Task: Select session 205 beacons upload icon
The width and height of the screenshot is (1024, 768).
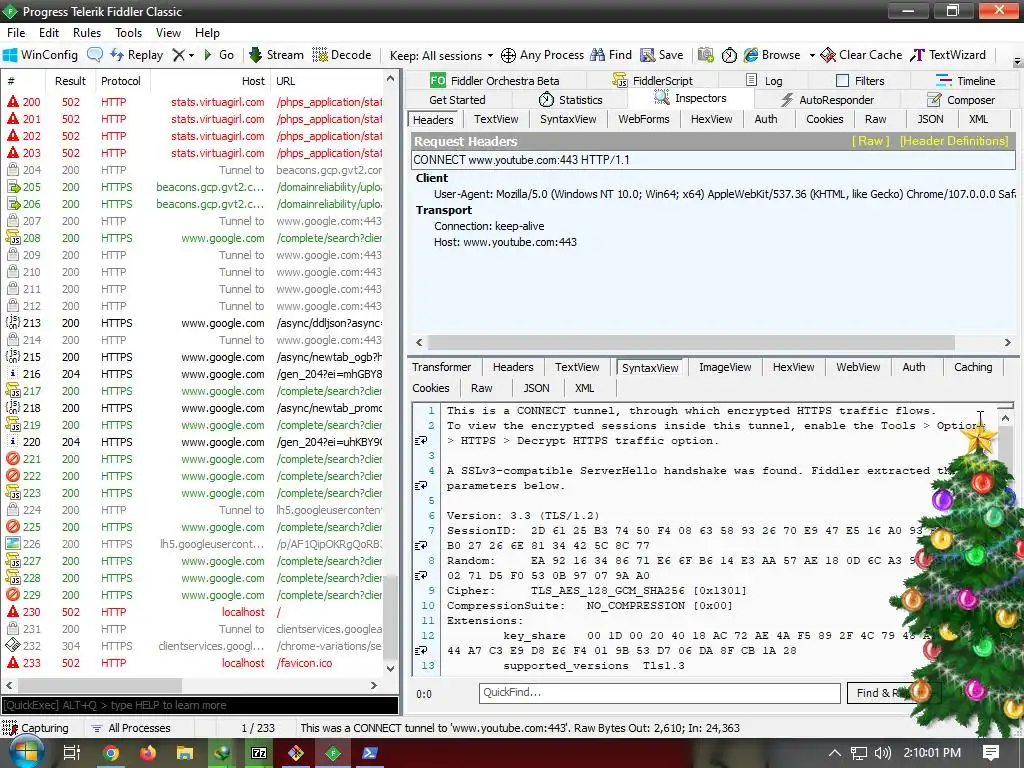Action: point(12,187)
